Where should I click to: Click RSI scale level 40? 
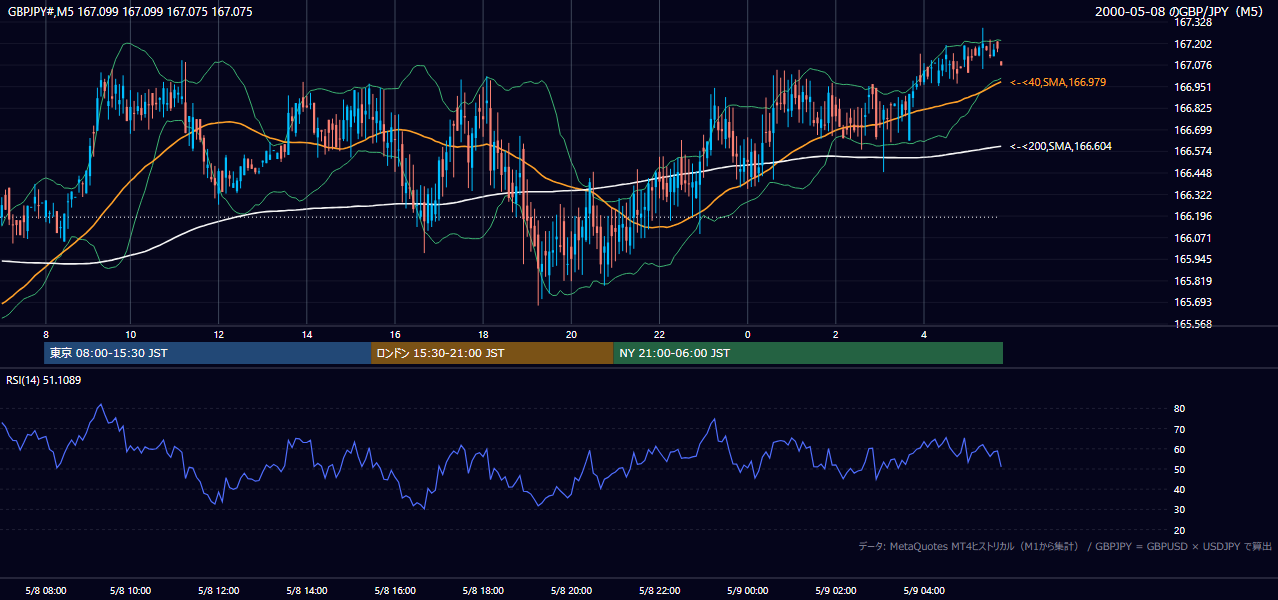coord(1180,489)
